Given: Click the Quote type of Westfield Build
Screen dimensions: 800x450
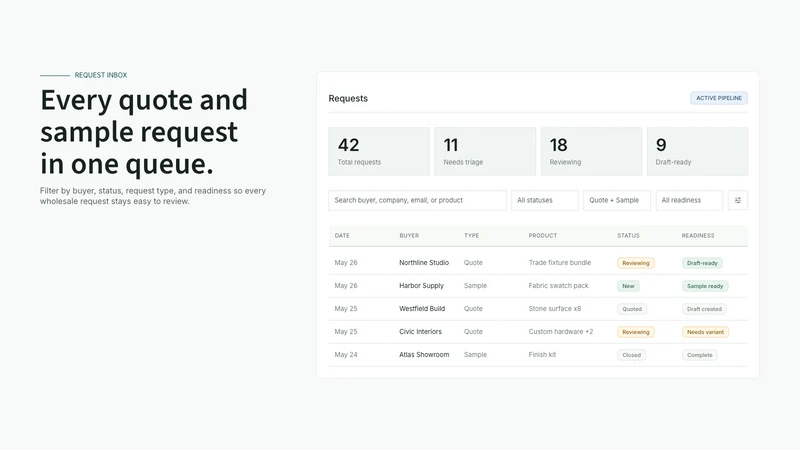Looking at the screenshot, I should [x=473, y=309].
